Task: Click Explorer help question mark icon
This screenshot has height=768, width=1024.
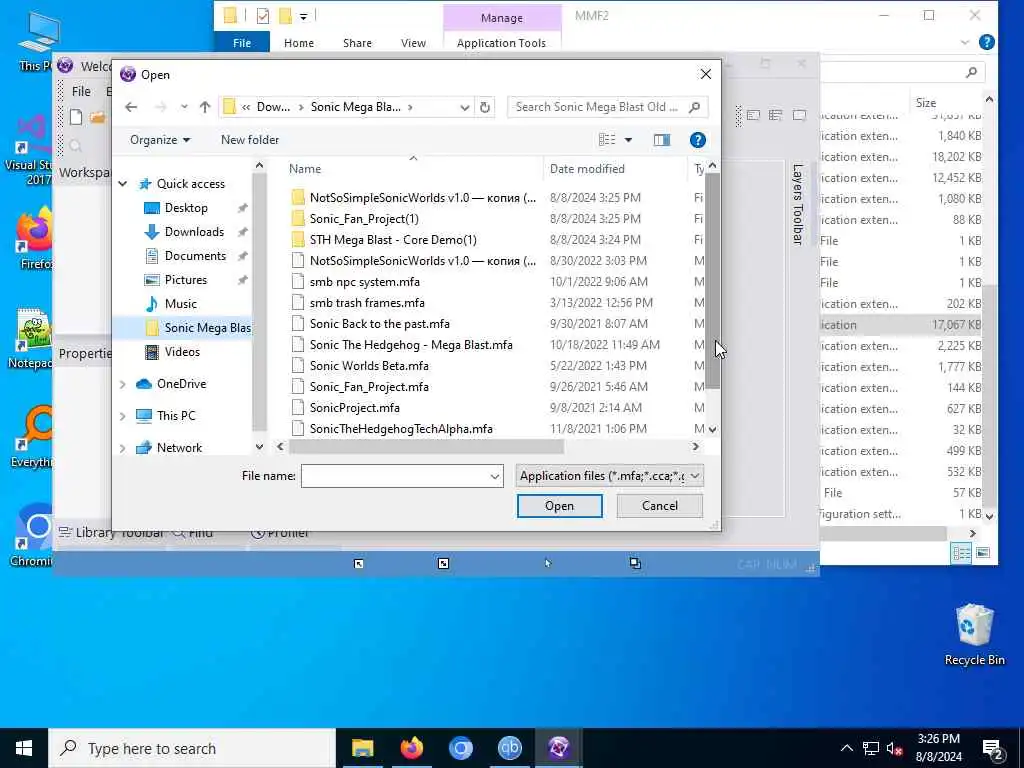Action: [x=987, y=42]
